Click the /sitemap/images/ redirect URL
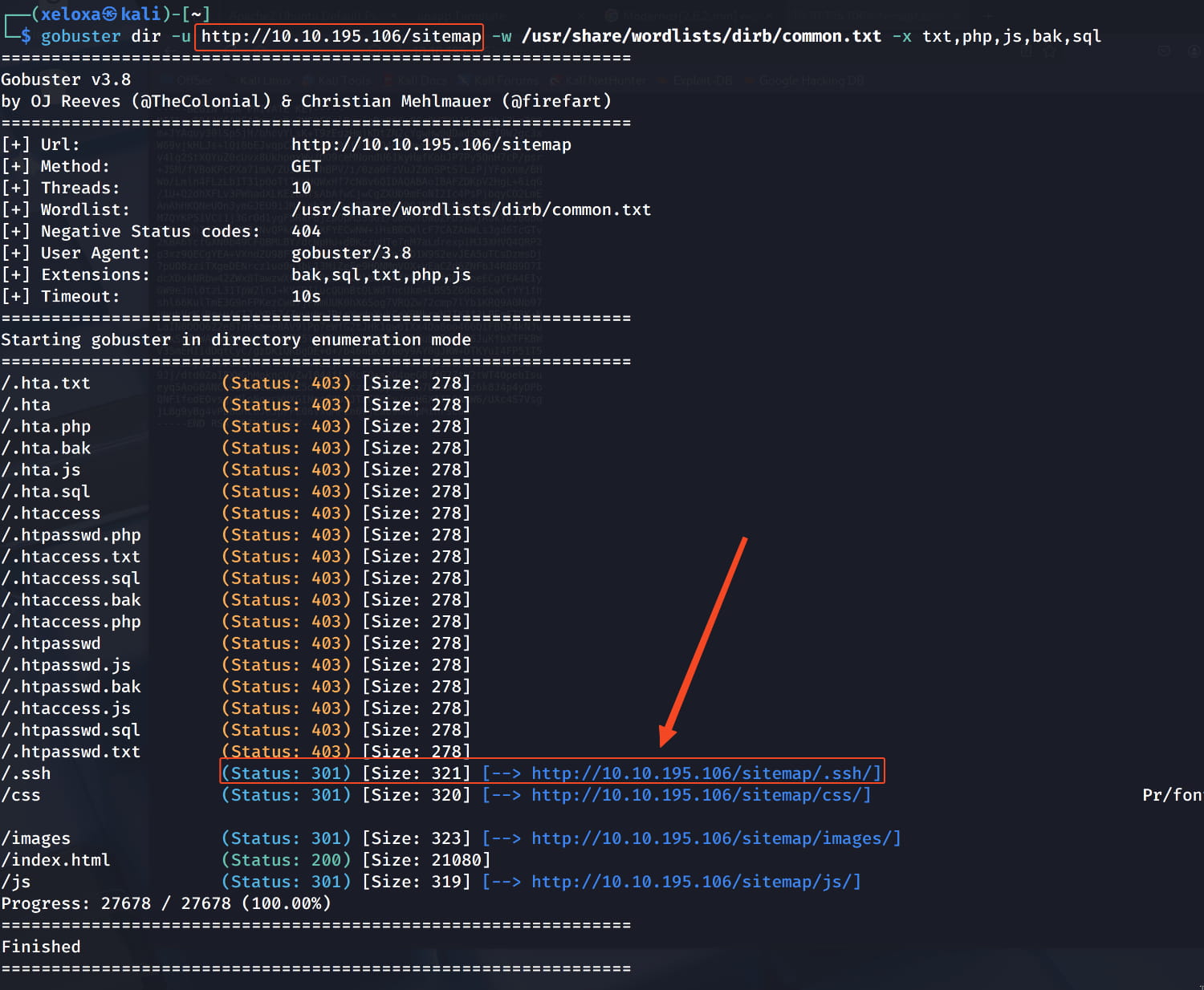The width and height of the screenshot is (1204, 990). (x=715, y=838)
